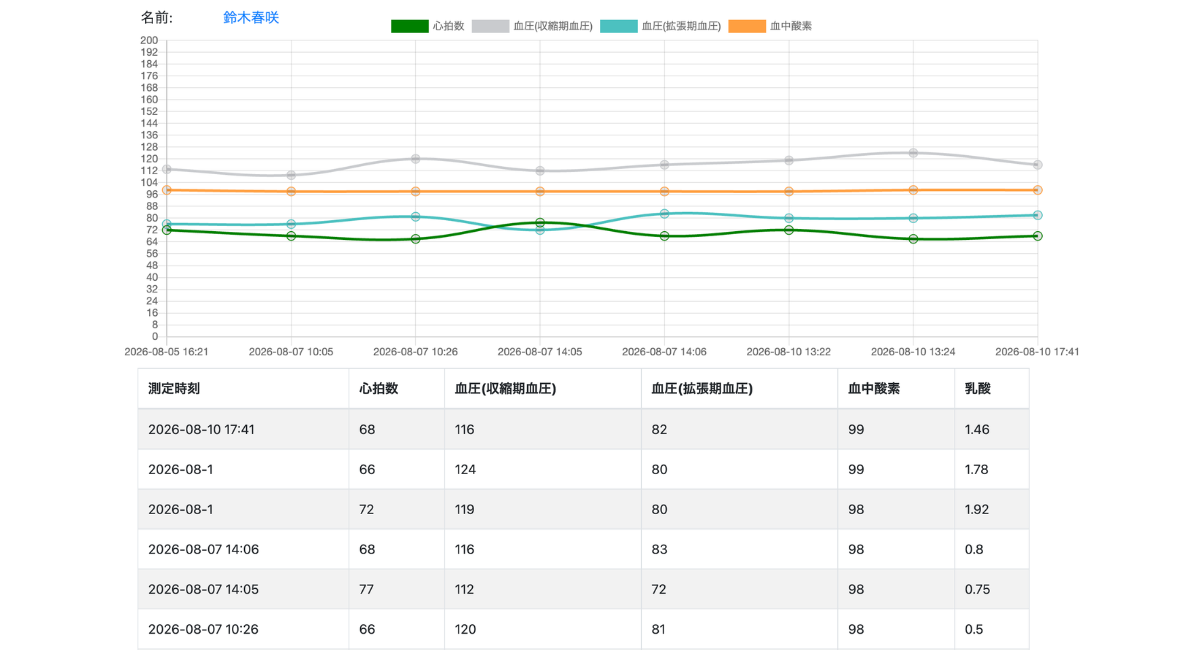1200x650 pixels.
Task: Toggle the teal 拡張期血圧 legend swatch
Action: pyautogui.click(x=619, y=26)
